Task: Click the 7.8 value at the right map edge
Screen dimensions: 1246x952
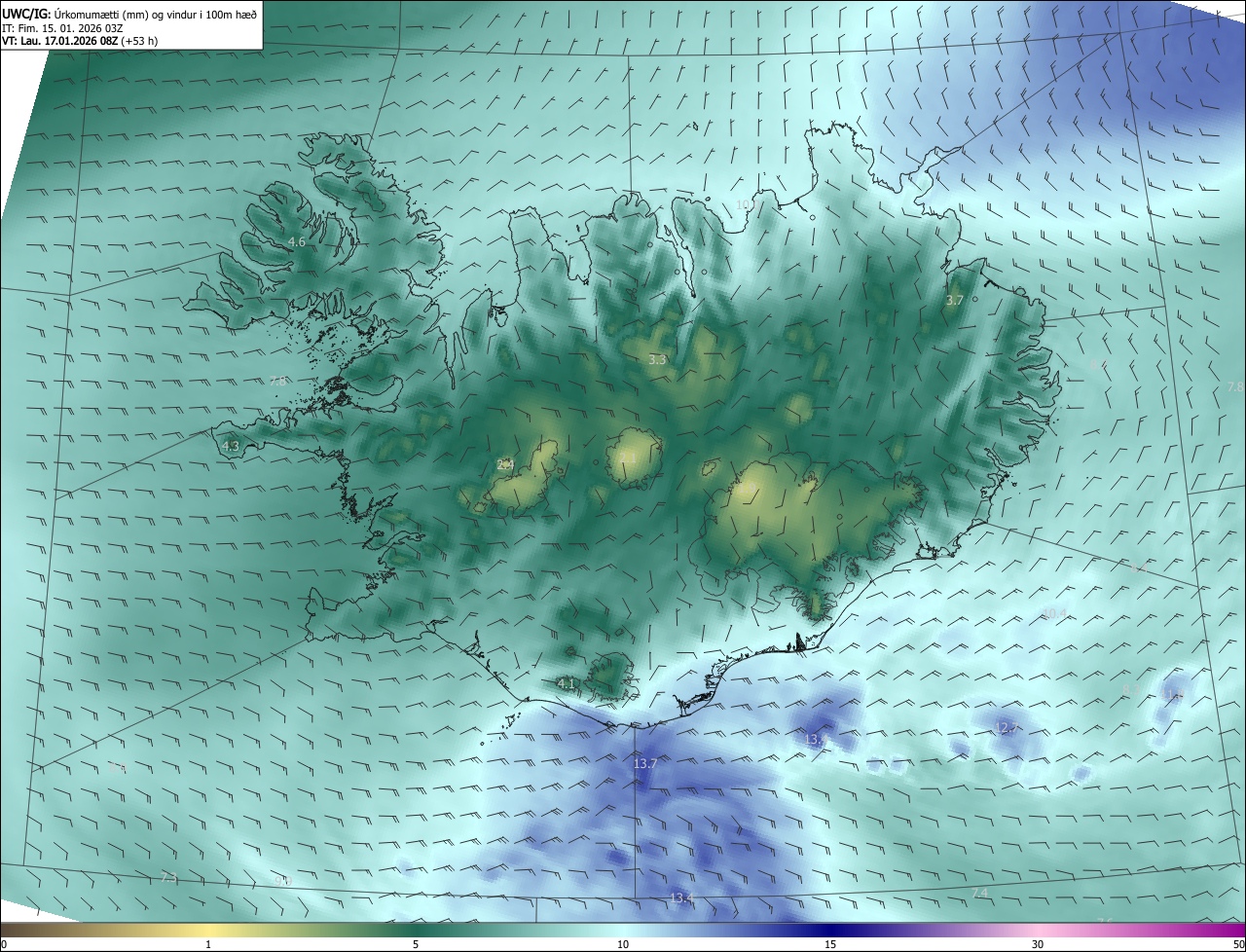Action: (1234, 387)
